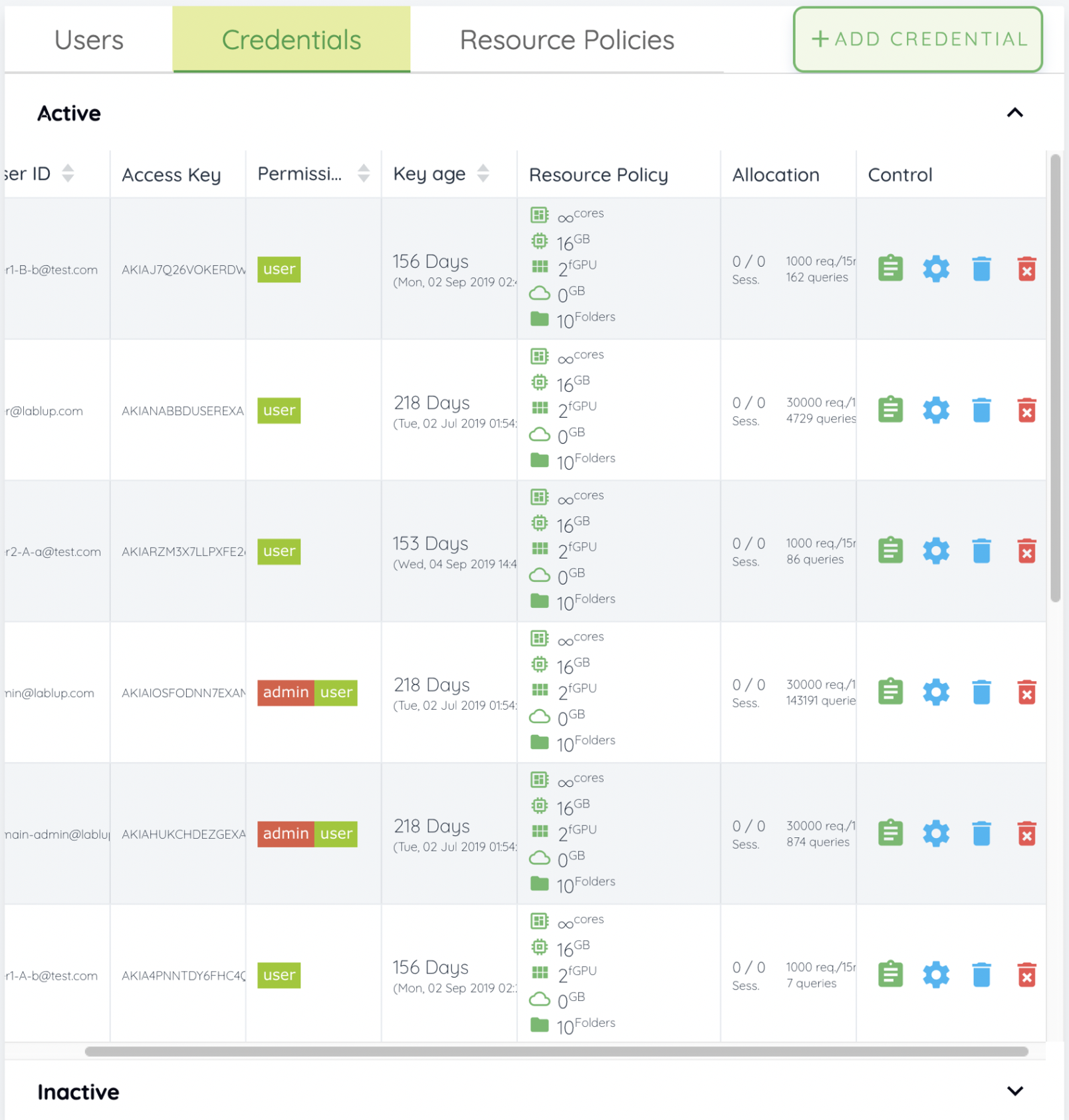Open settings gear for AKIAIOSFODNN7EXAM key
The height and width of the screenshot is (1120, 1069).
pos(936,692)
